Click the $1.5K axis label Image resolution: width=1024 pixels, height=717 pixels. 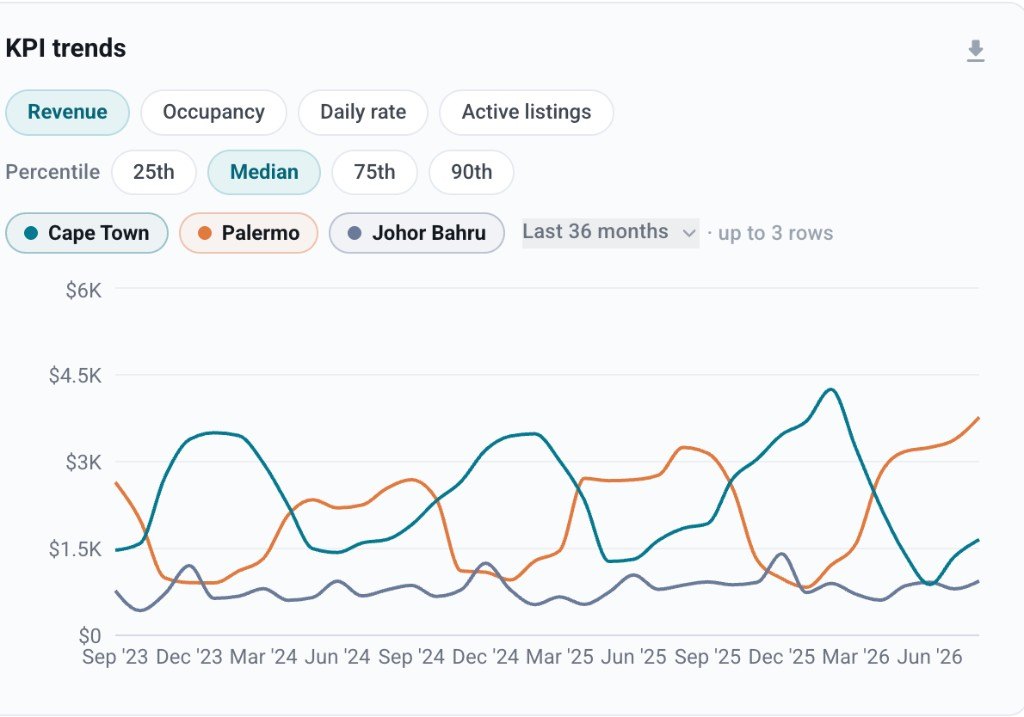point(75,549)
